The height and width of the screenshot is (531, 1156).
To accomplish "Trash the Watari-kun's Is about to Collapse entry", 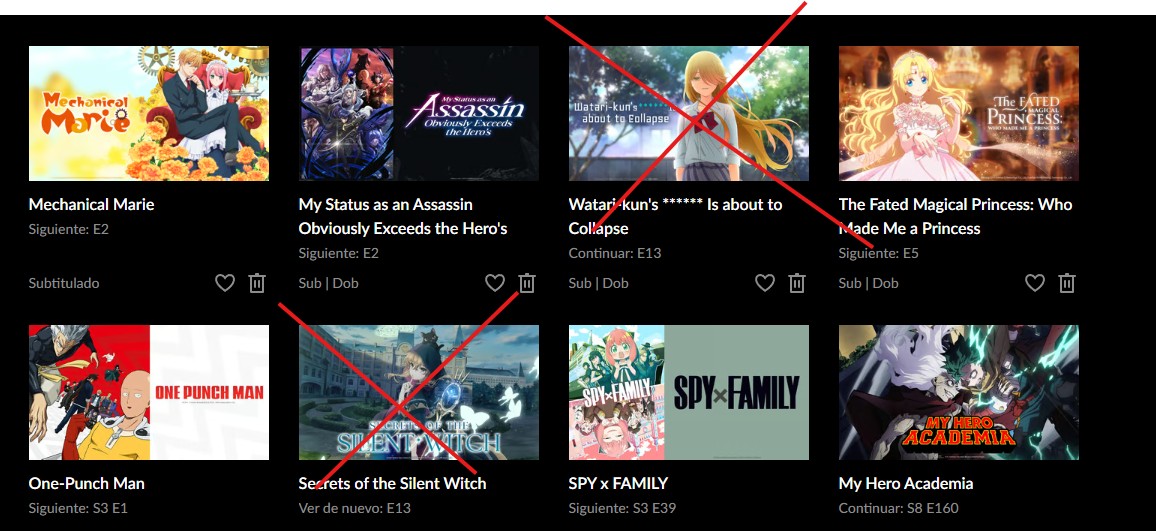I will coord(797,282).
